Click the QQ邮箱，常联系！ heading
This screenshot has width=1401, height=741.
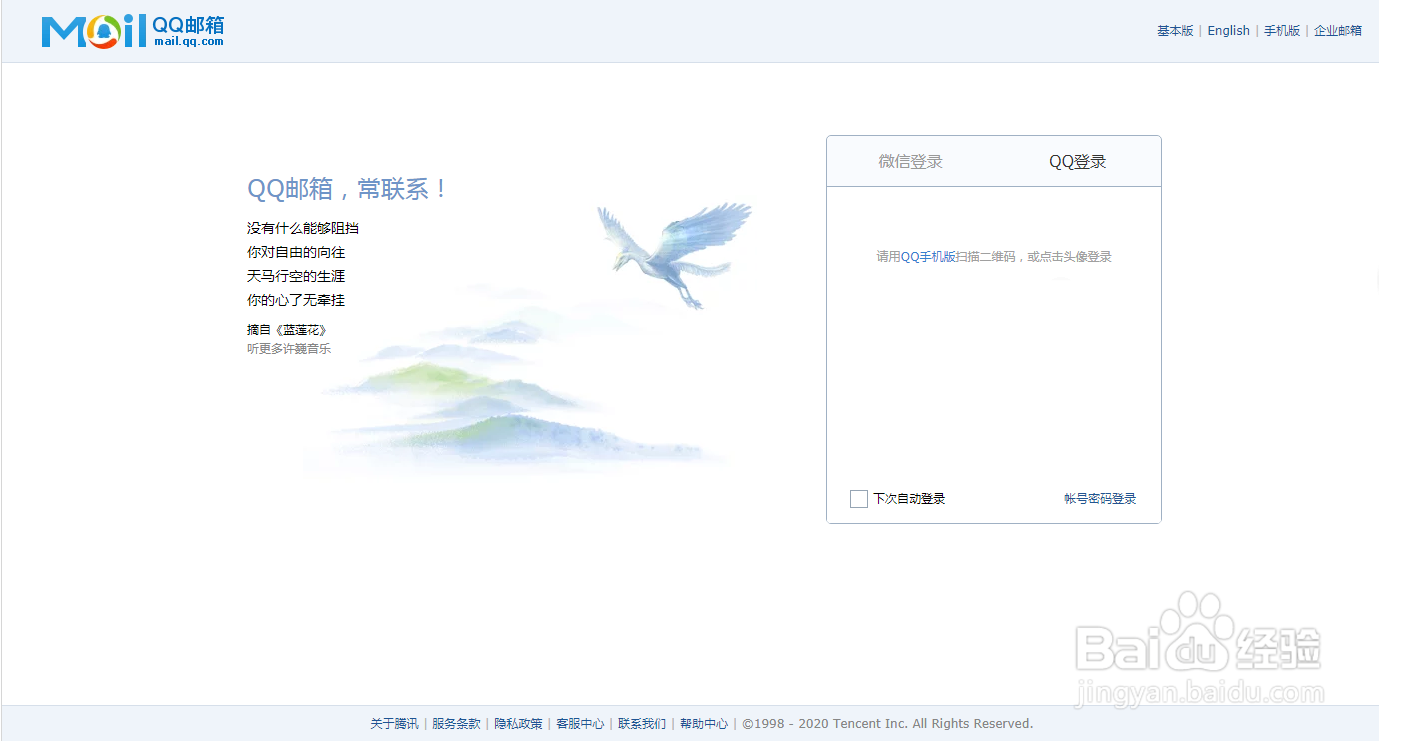click(348, 189)
